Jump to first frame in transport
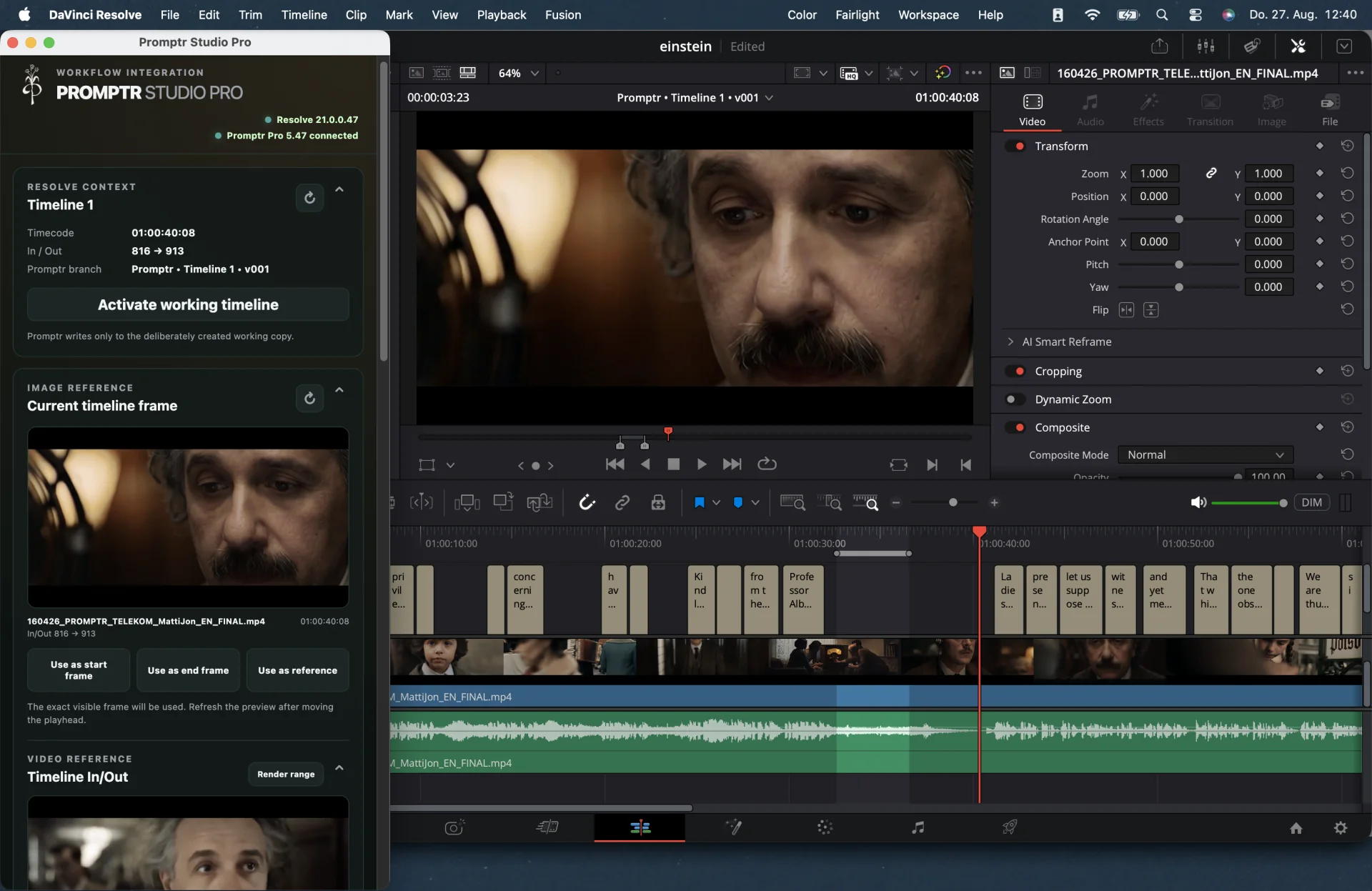Screen dimensions: 1372x891 click(x=615, y=464)
